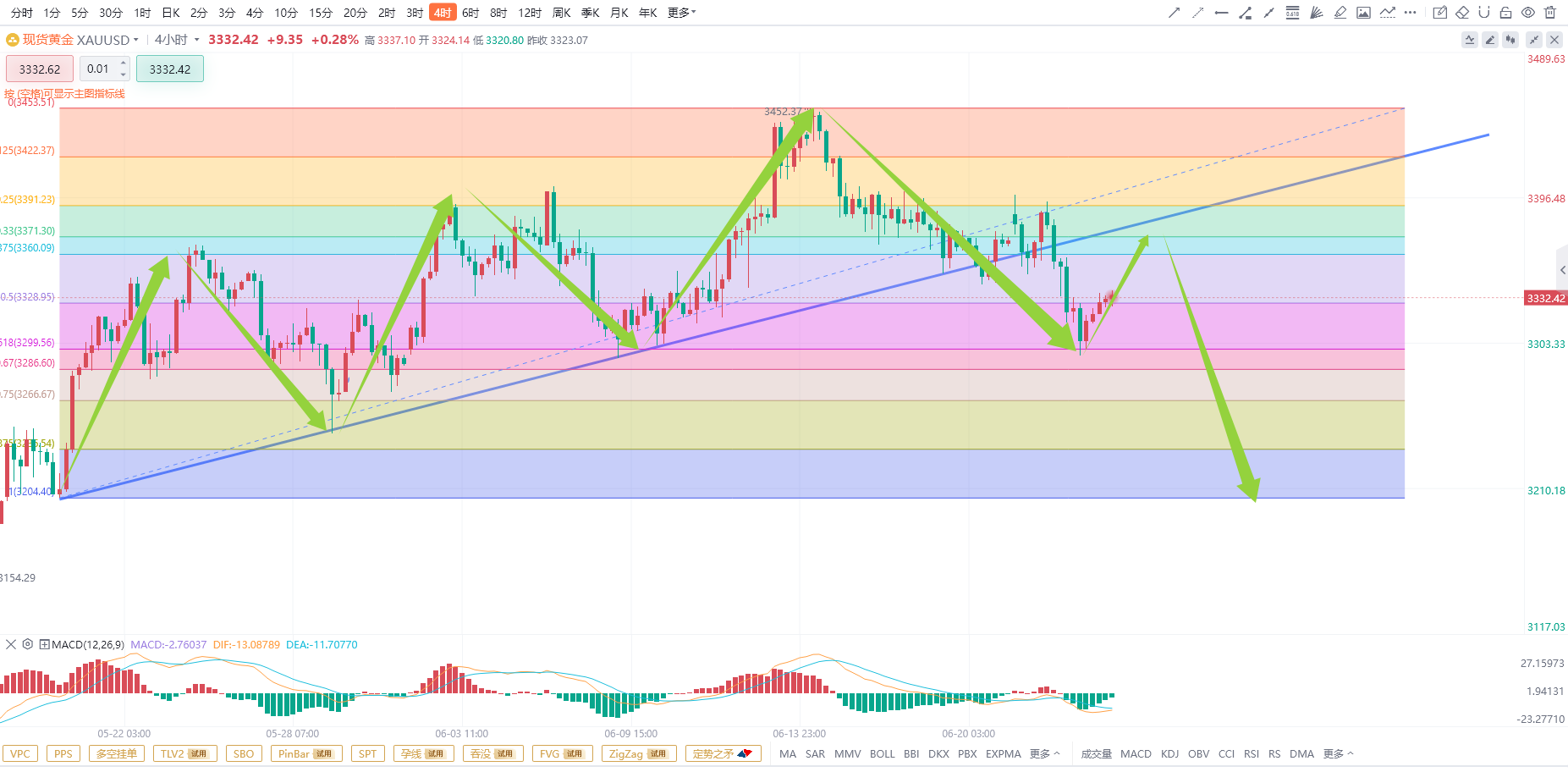Select the highlighter marker tool
1568x772 pixels.
pyautogui.click(x=1340, y=13)
